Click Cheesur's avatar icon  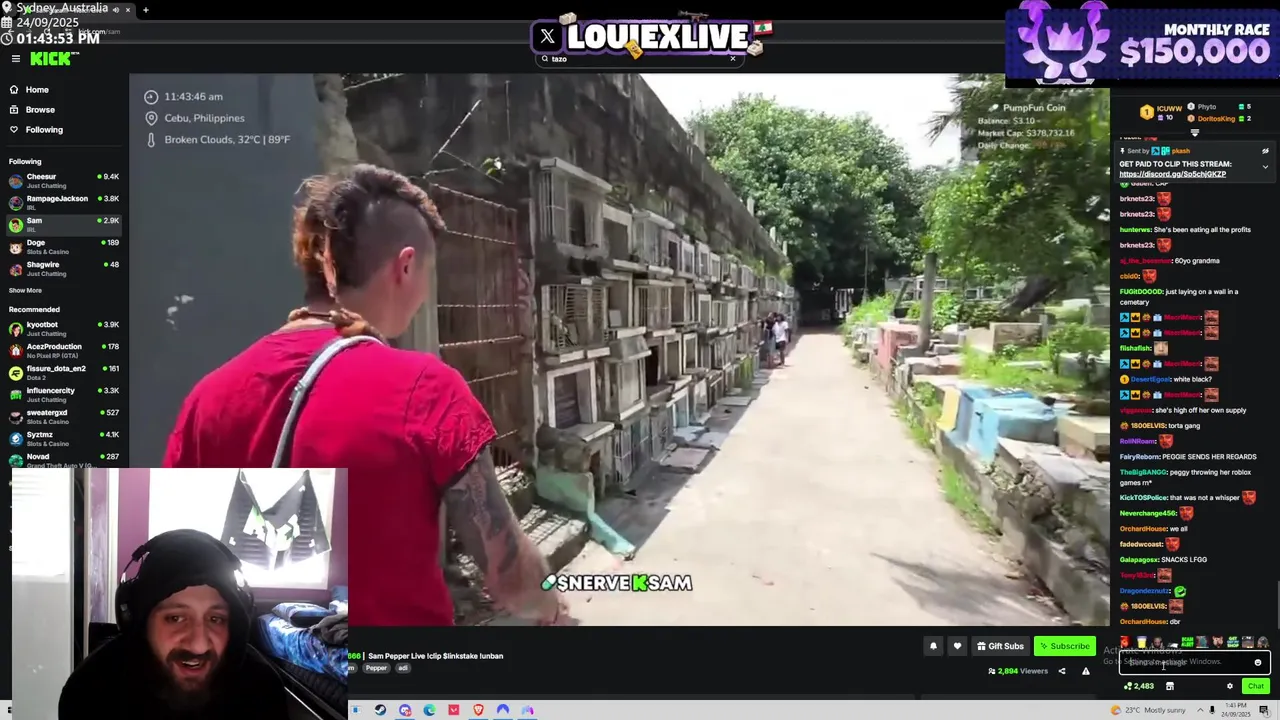[15, 181]
